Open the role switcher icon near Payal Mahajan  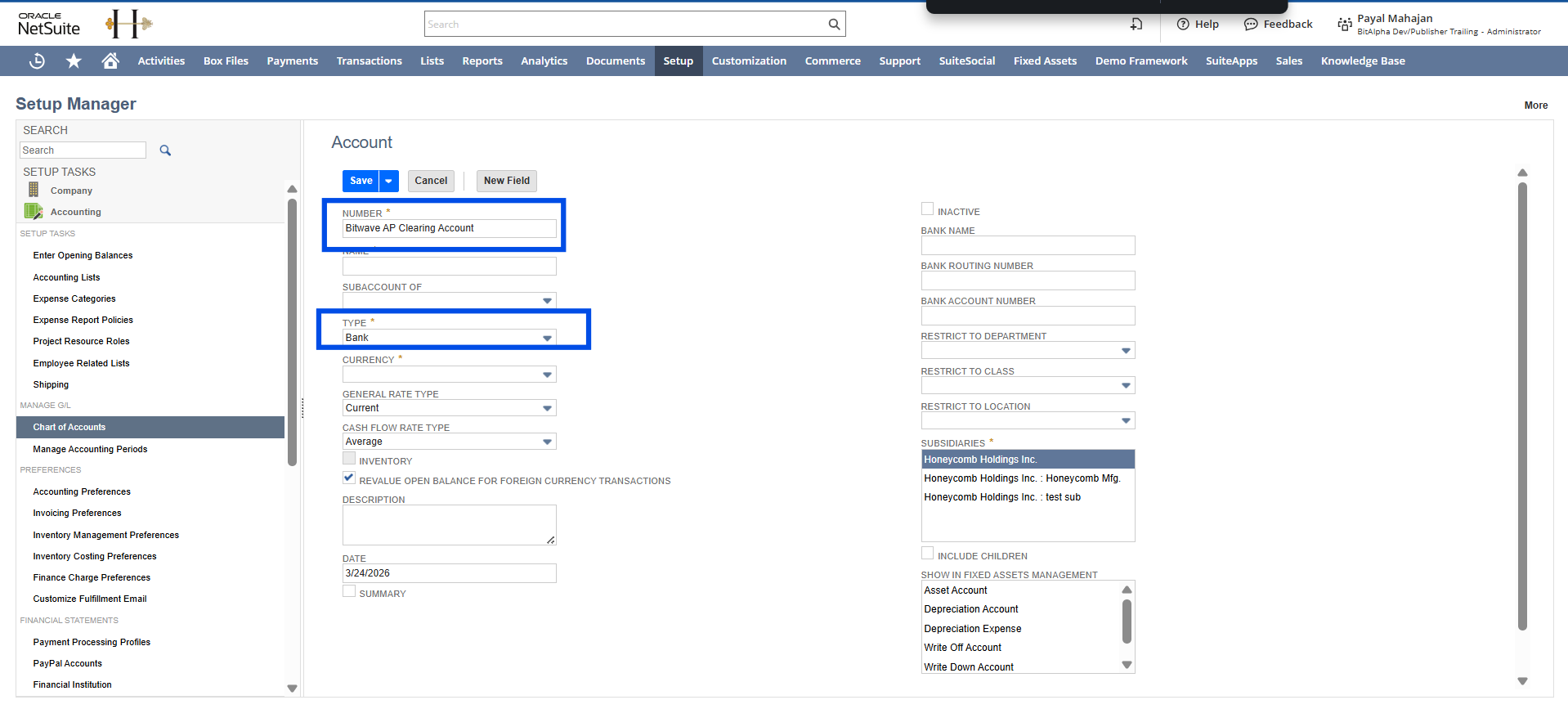tap(1344, 25)
